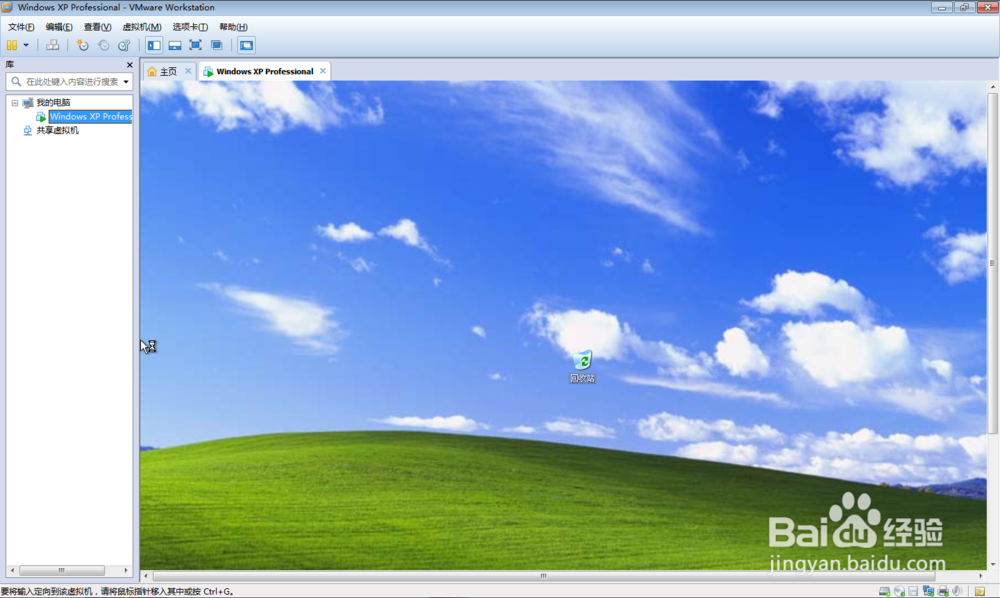Click the VM view vertical scrollbar
This screenshot has width=1000, height=598.
click(992, 263)
